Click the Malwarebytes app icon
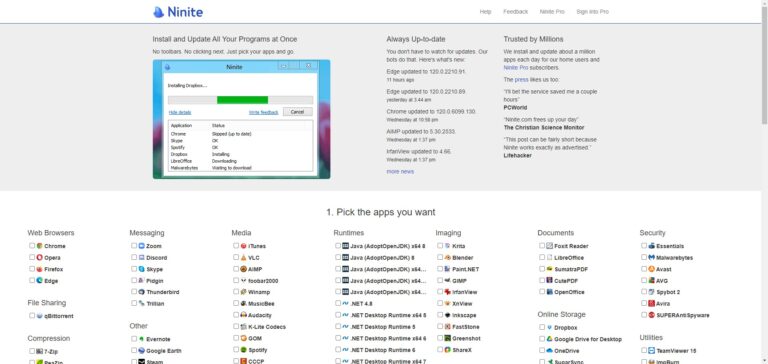 pos(651,258)
